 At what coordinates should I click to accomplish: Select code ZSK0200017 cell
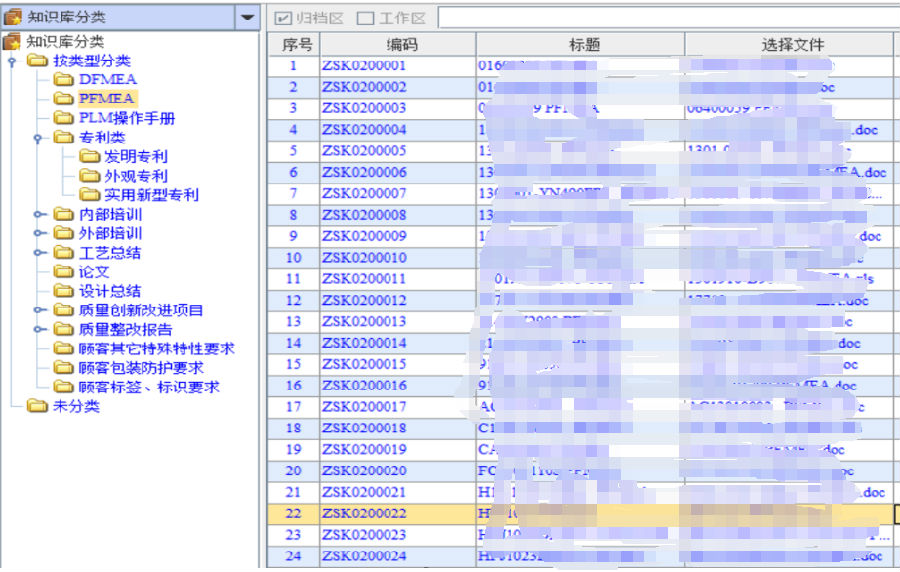tap(397, 407)
